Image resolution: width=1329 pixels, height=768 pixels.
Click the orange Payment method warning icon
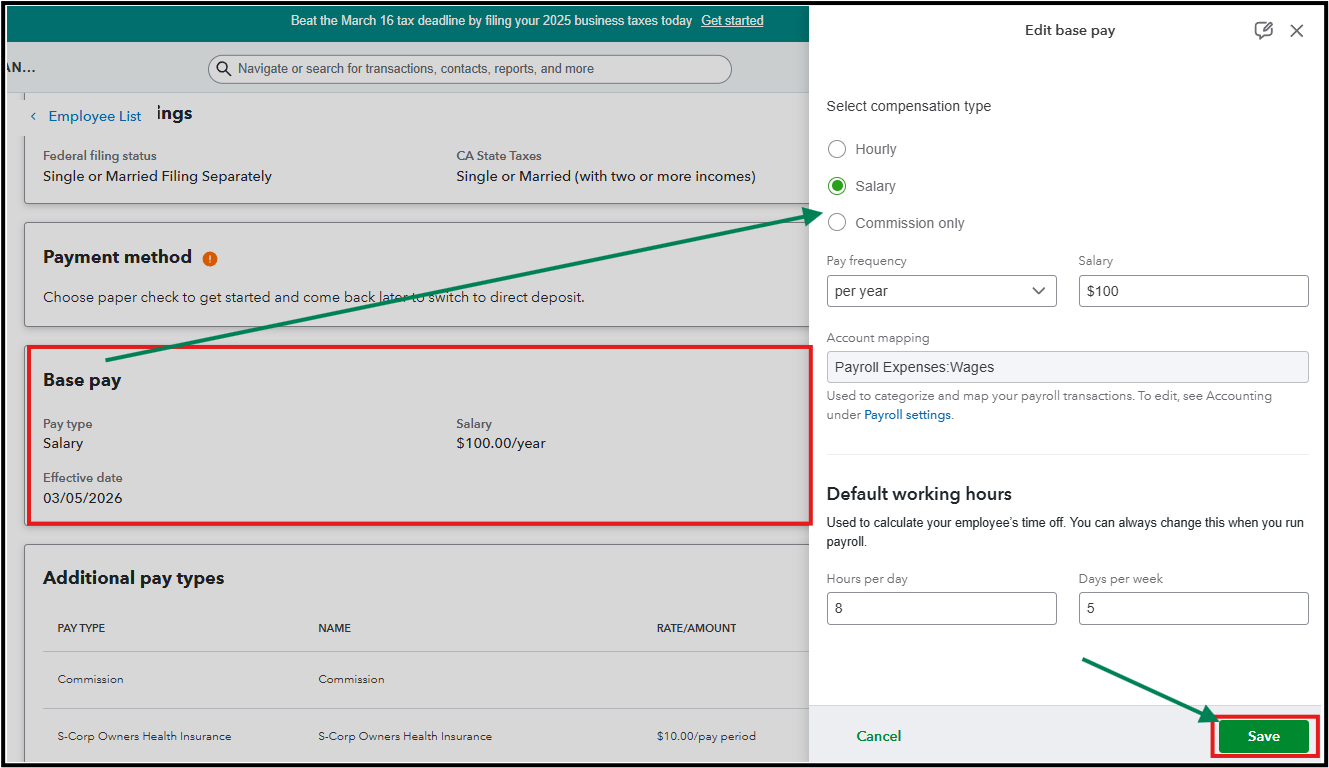tap(210, 259)
